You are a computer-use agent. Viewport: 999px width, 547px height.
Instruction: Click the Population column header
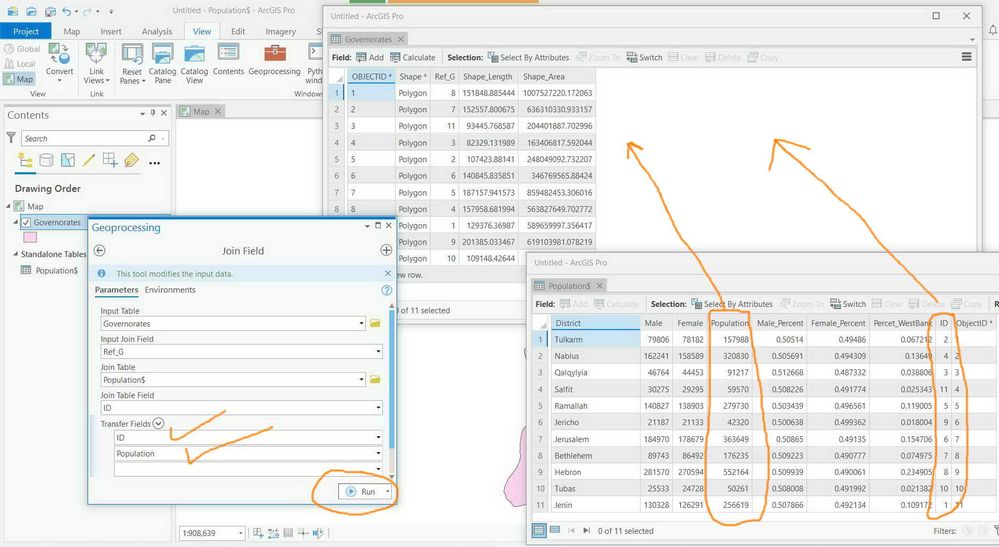click(x=729, y=323)
